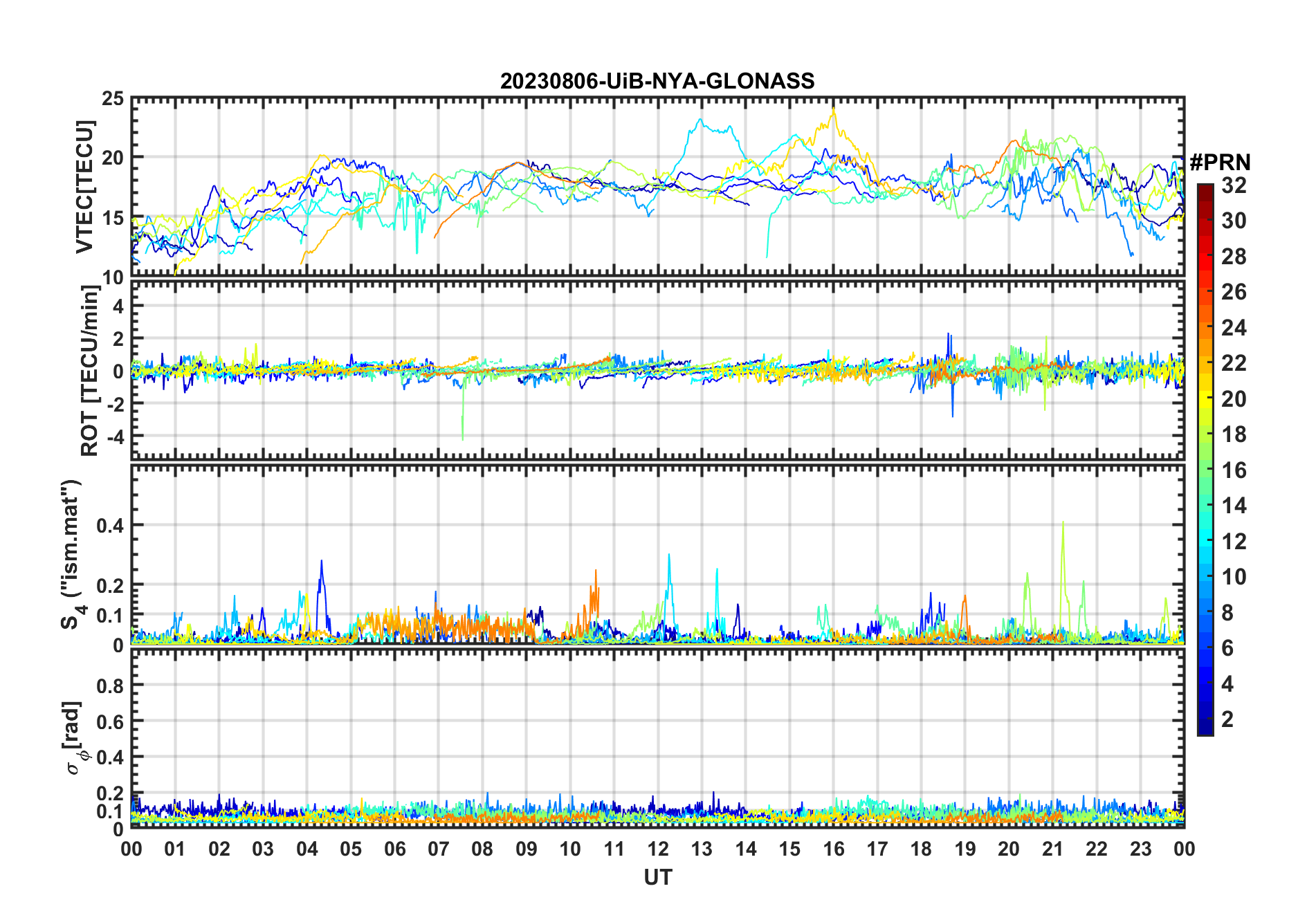This screenshot has width=1316, height=920.
Task: Click the 21 tick label on UT axis
Action: pos(1052,849)
